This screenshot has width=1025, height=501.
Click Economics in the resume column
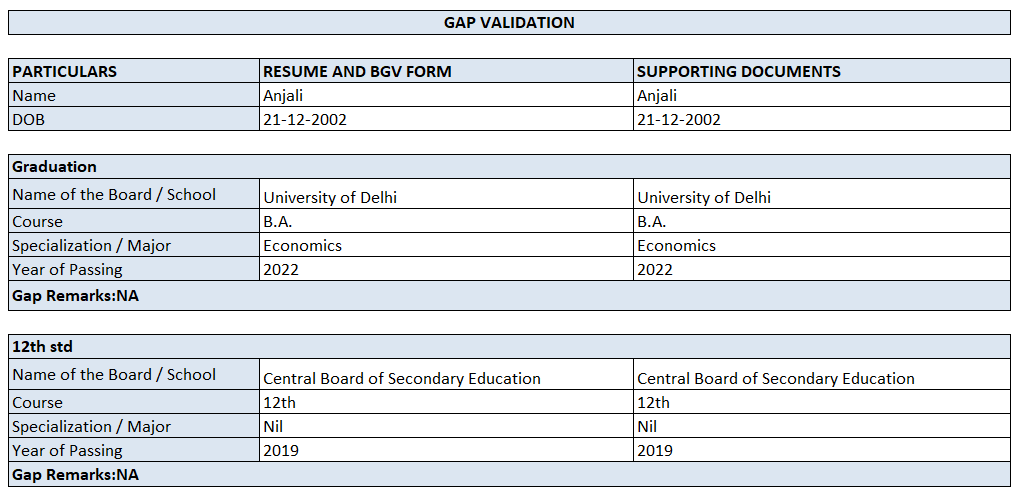point(302,246)
